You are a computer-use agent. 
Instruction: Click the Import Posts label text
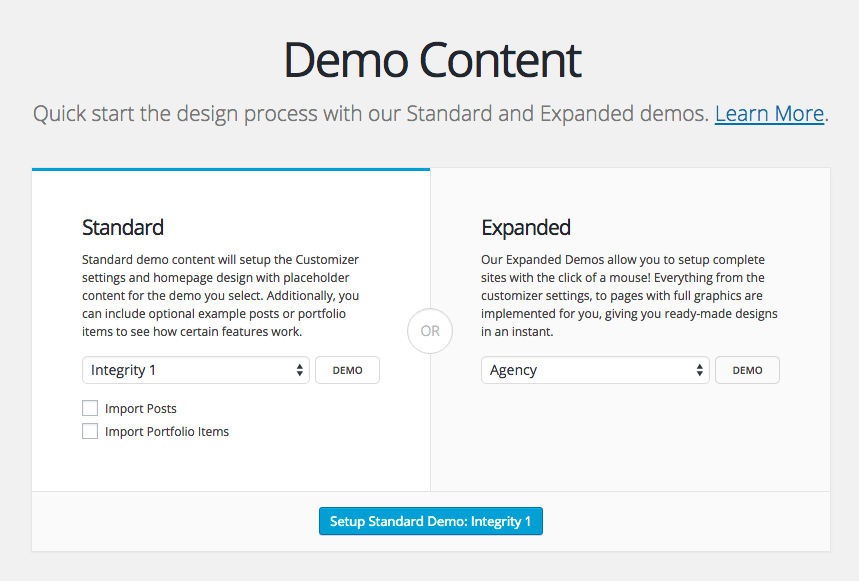point(141,409)
